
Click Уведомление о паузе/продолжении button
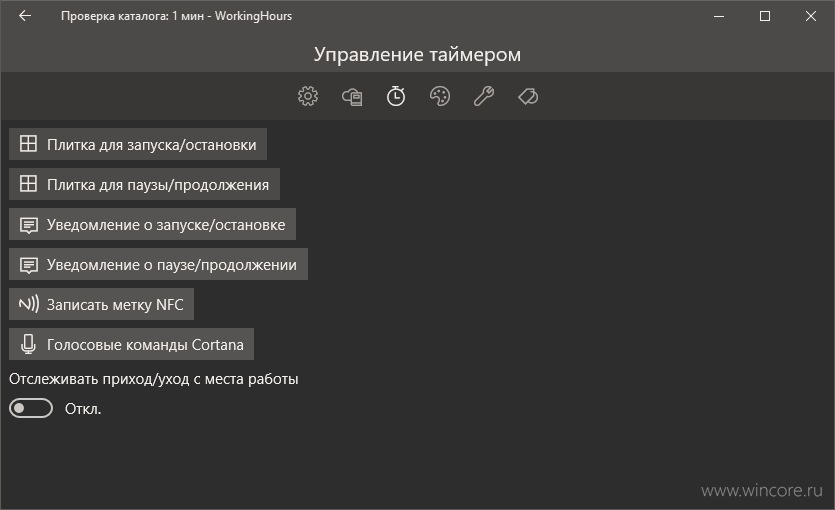point(158,264)
